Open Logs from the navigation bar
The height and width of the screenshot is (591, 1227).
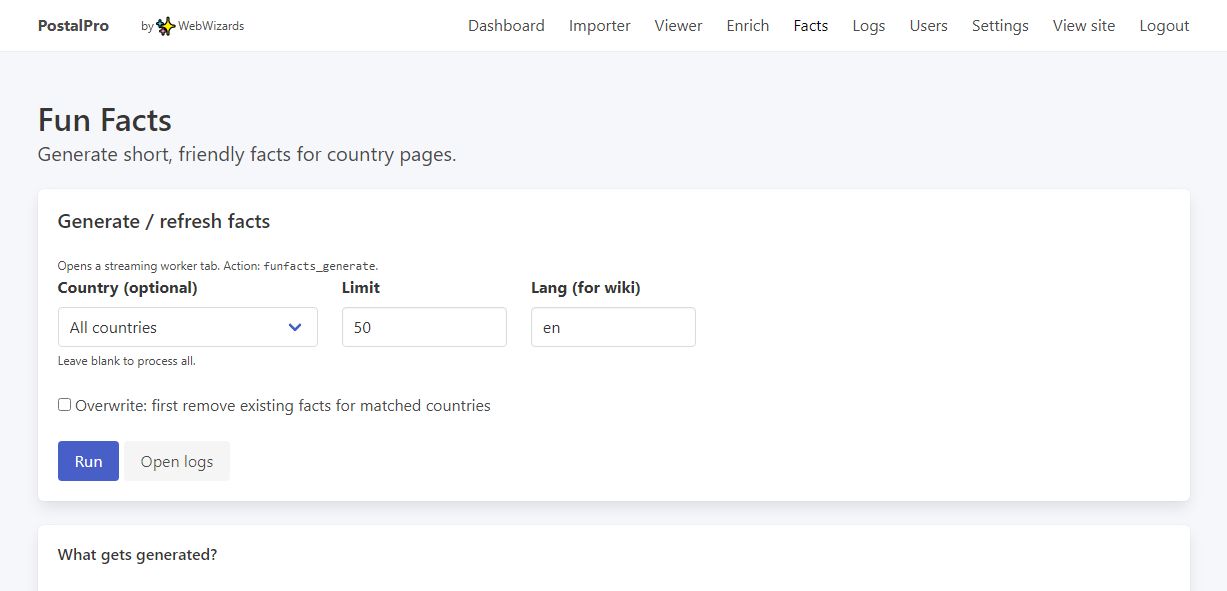point(868,26)
